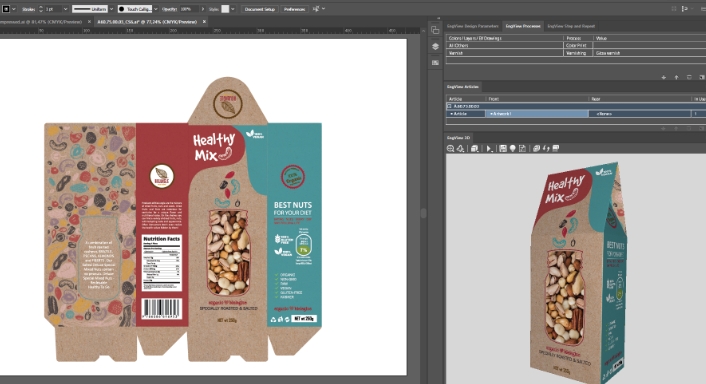Image resolution: width=706 pixels, height=384 pixels.
Task: Click the export icon after the light bulb
Action: click(522, 149)
